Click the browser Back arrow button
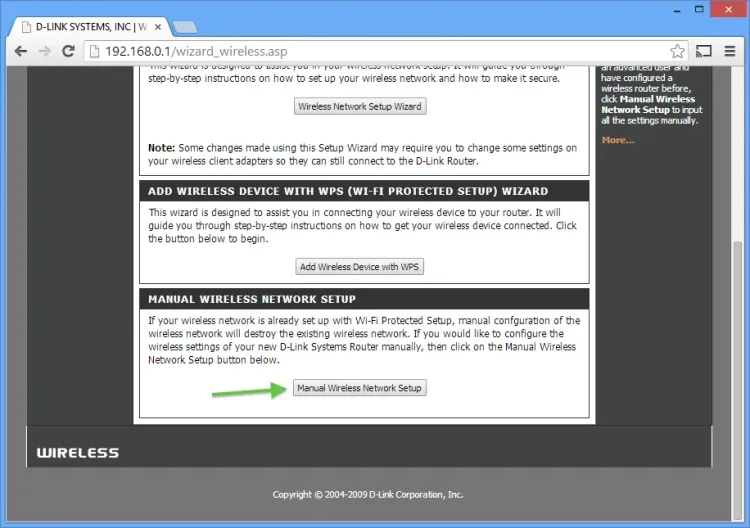This screenshot has height=528, width=750. (x=20, y=51)
